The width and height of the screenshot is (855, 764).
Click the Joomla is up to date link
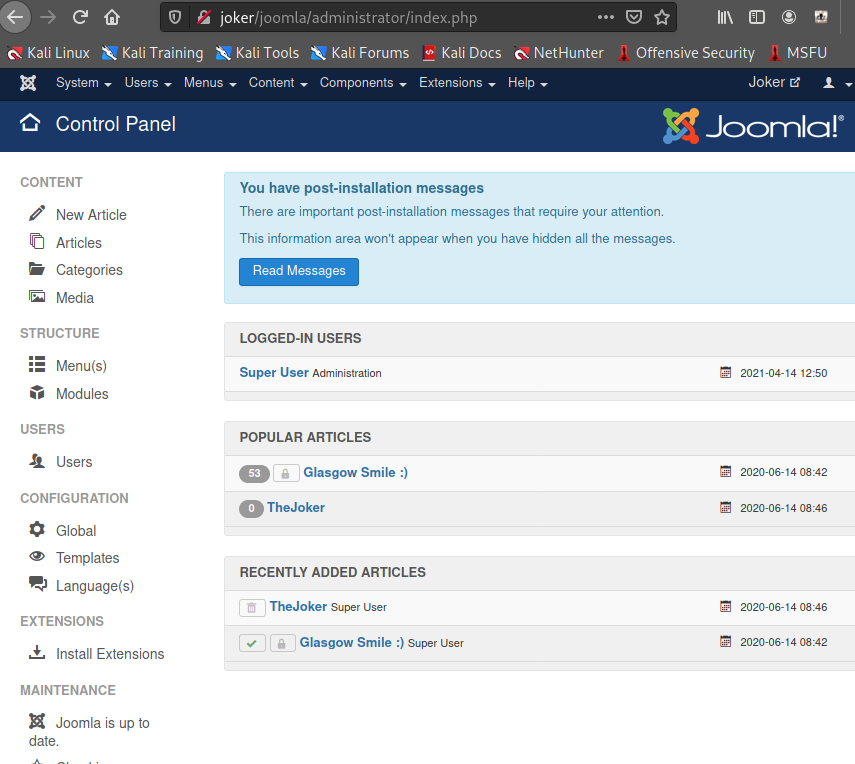[x=89, y=732]
